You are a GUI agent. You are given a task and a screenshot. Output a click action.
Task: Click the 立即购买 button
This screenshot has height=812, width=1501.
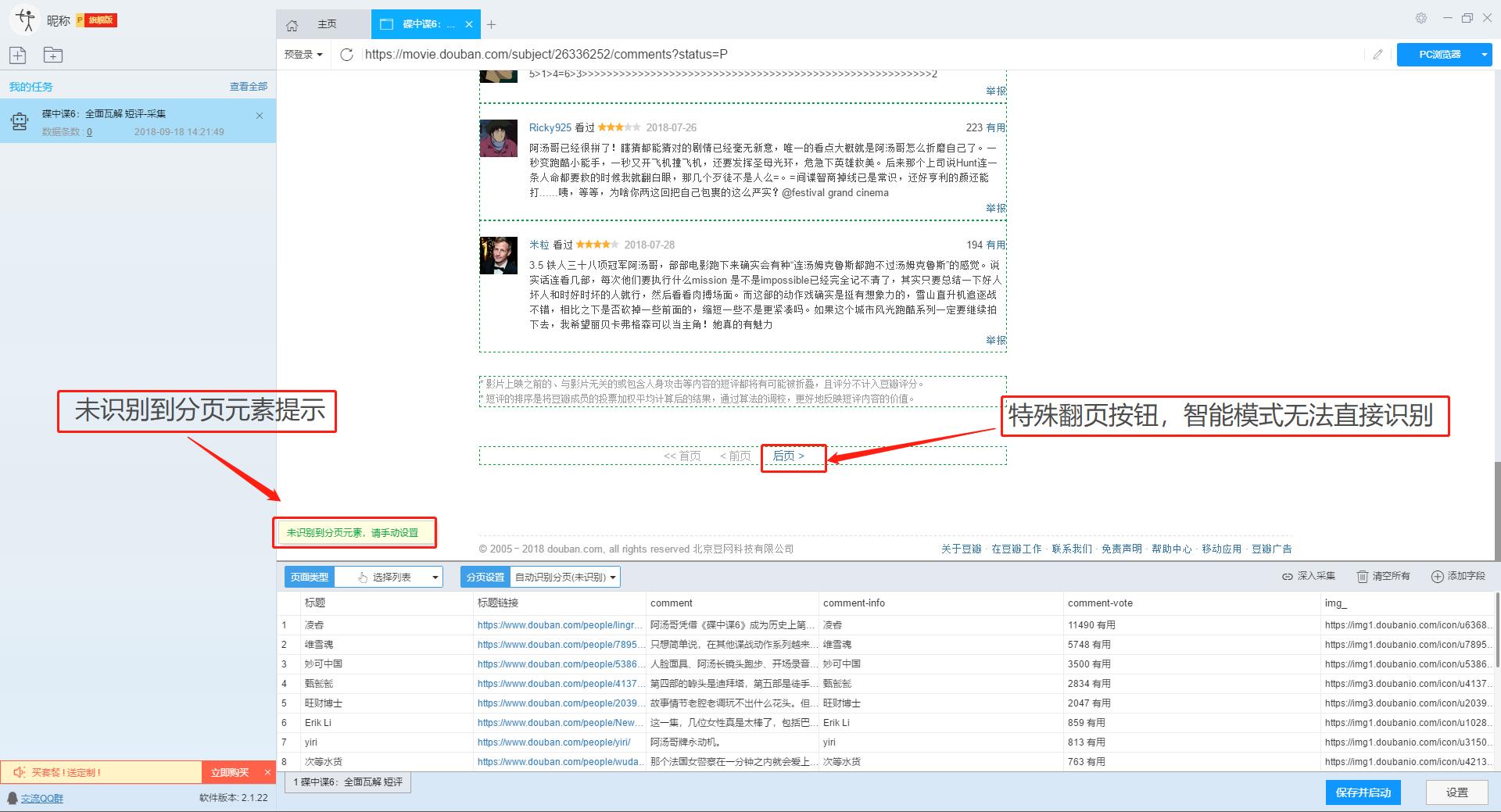[x=230, y=772]
